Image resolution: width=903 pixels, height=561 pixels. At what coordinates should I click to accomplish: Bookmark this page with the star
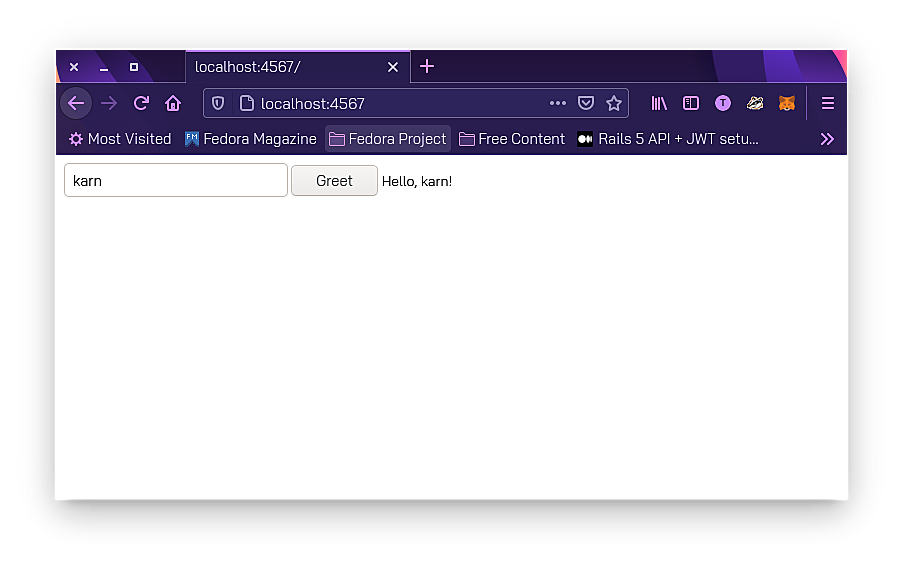(x=614, y=103)
